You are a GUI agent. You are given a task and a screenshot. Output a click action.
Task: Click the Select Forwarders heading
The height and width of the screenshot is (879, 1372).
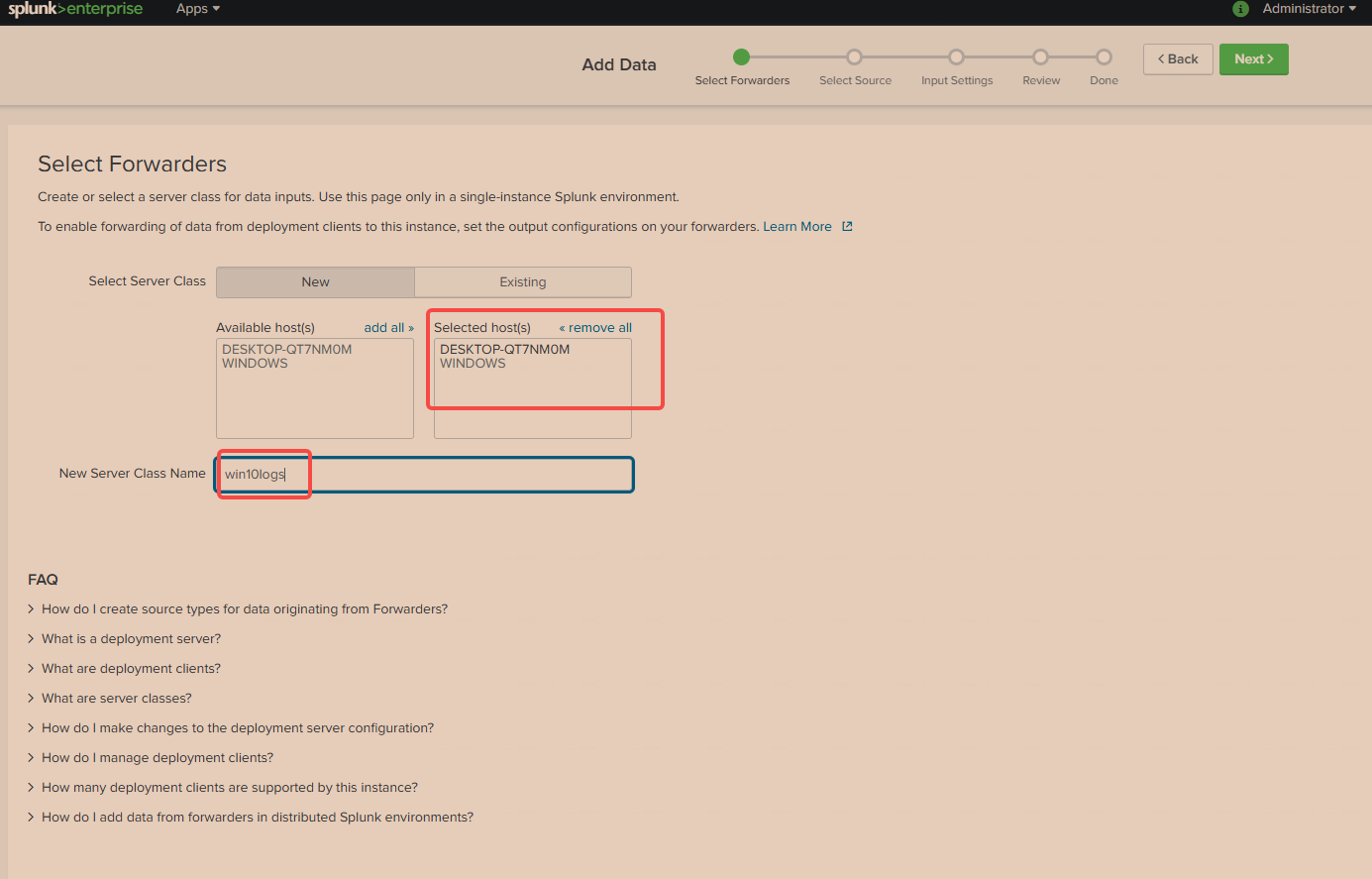click(x=132, y=164)
